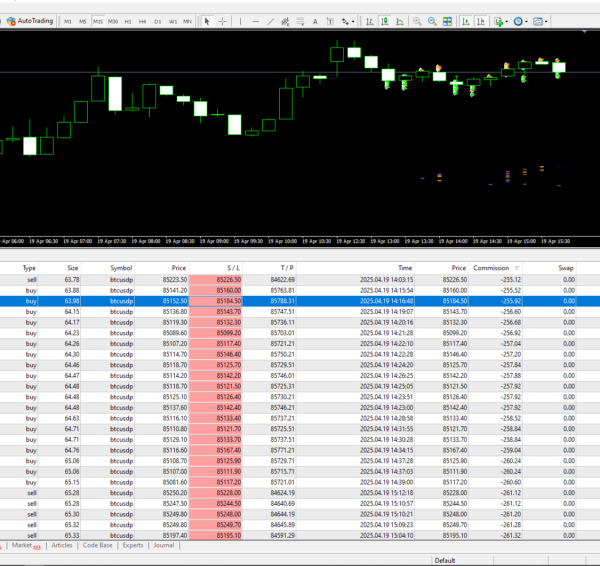The height and width of the screenshot is (566, 600).
Task: Zoom out of the chart
Action: point(433,21)
